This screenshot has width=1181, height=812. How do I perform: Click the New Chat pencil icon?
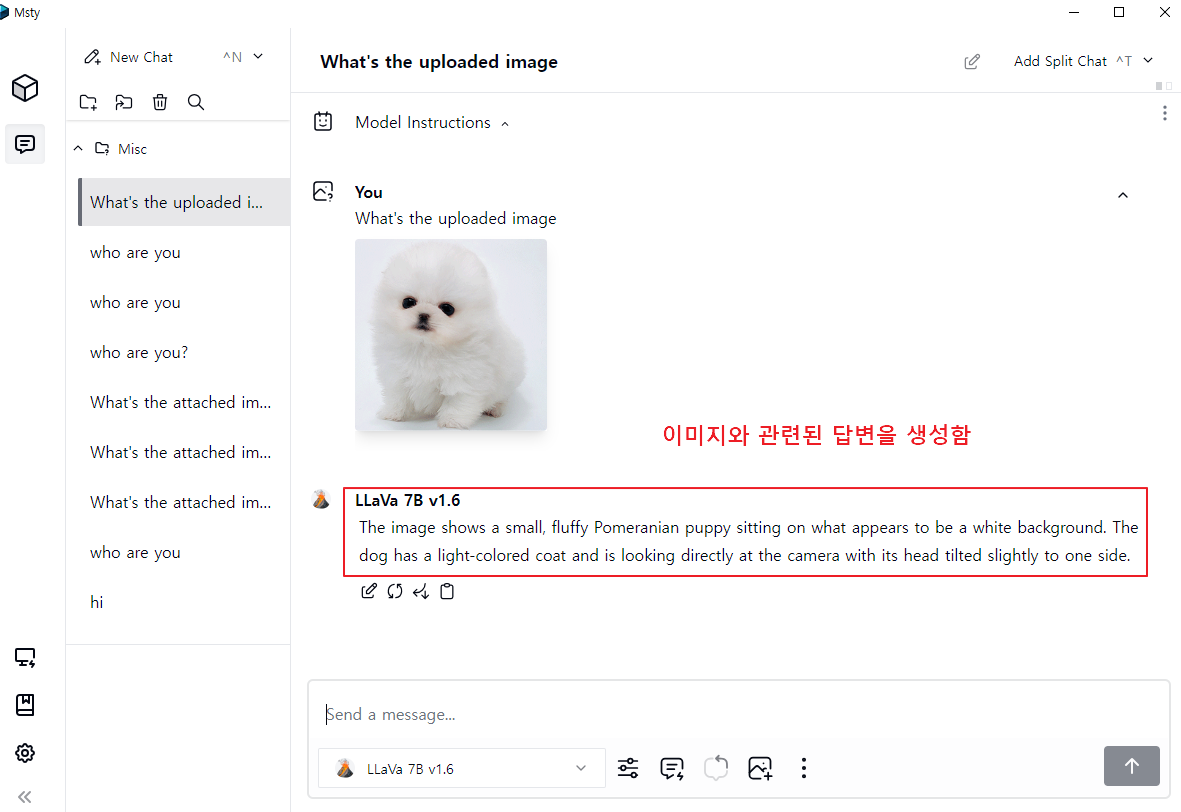coord(92,57)
